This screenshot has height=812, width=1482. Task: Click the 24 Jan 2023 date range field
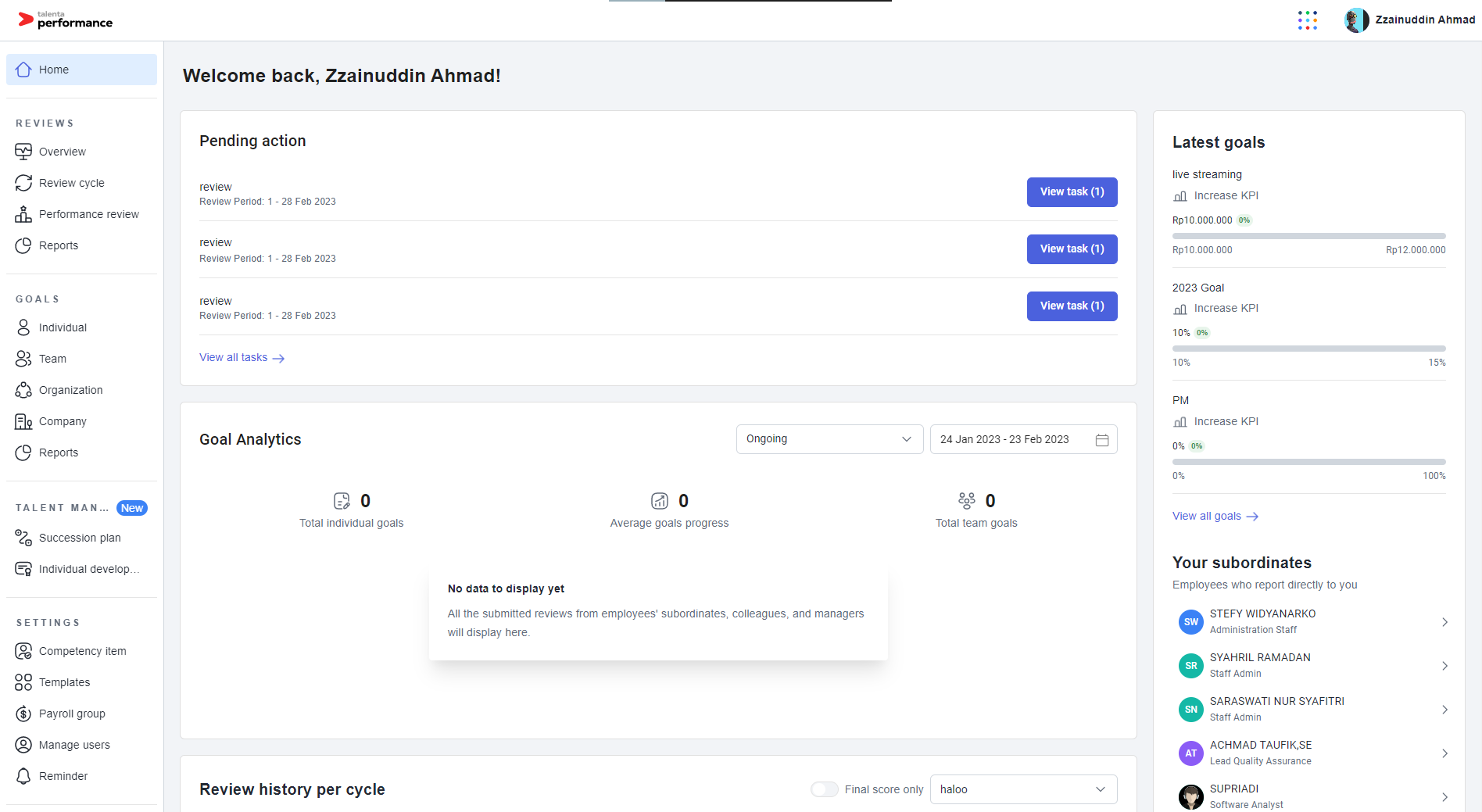point(1004,439)
